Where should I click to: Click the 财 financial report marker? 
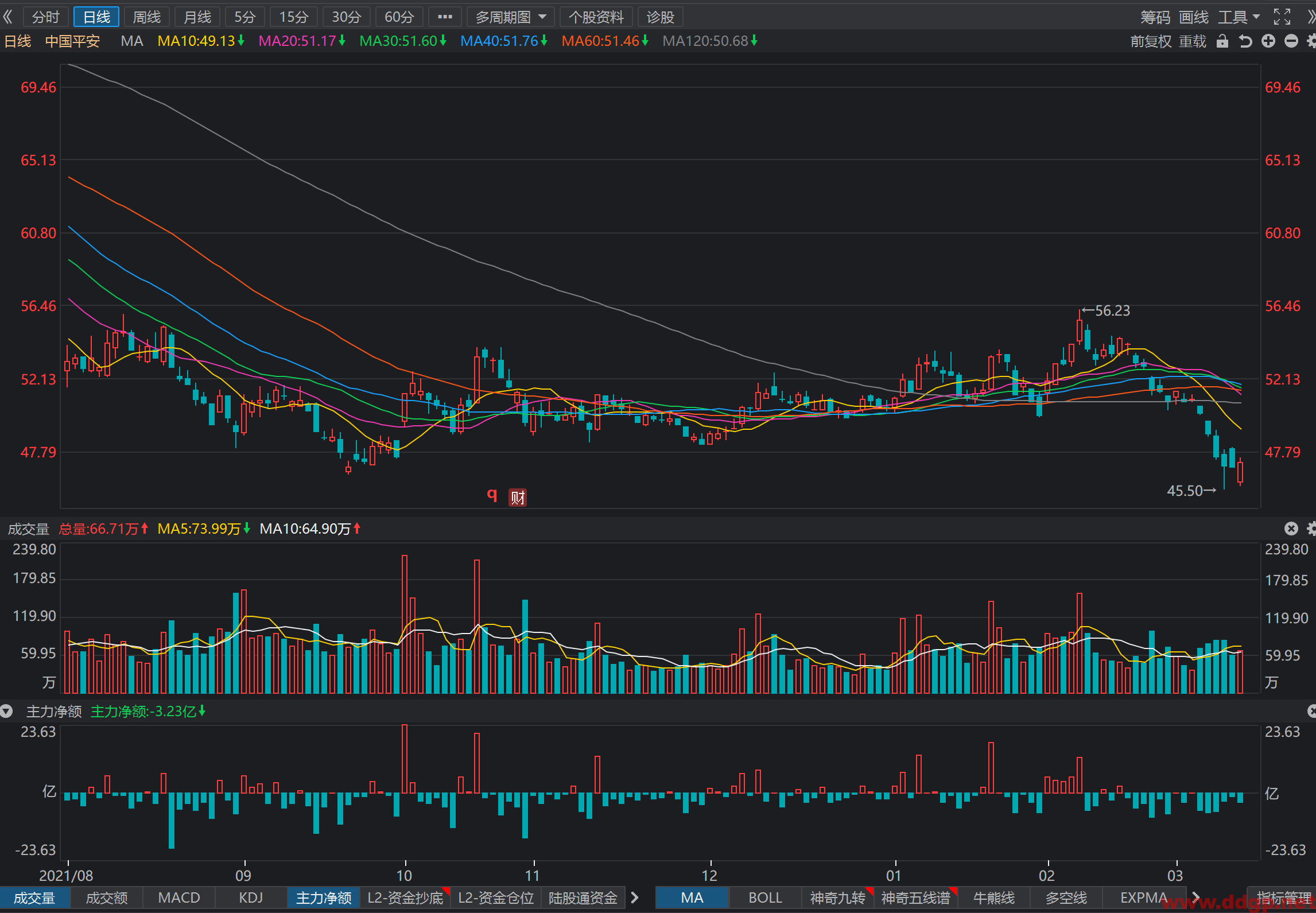(x=518, y=497)
